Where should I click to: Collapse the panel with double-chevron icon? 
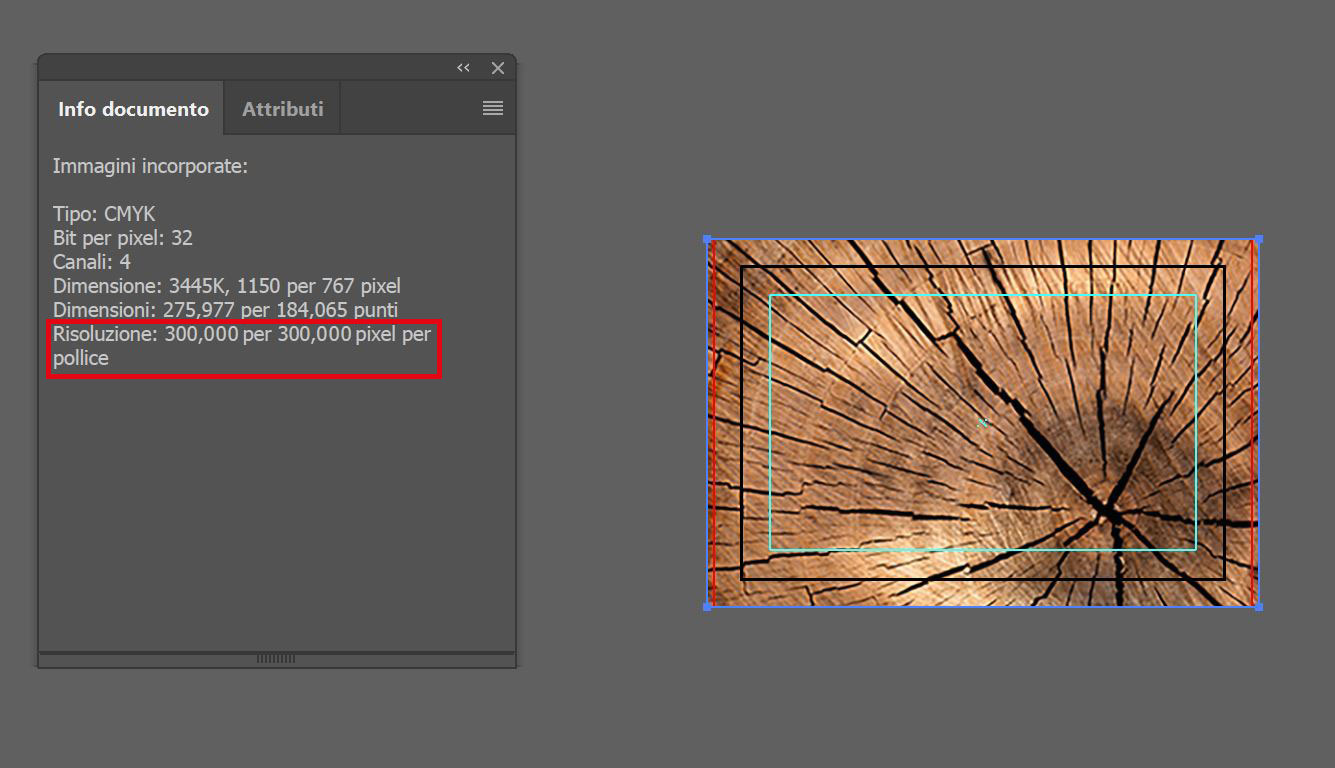463,68
